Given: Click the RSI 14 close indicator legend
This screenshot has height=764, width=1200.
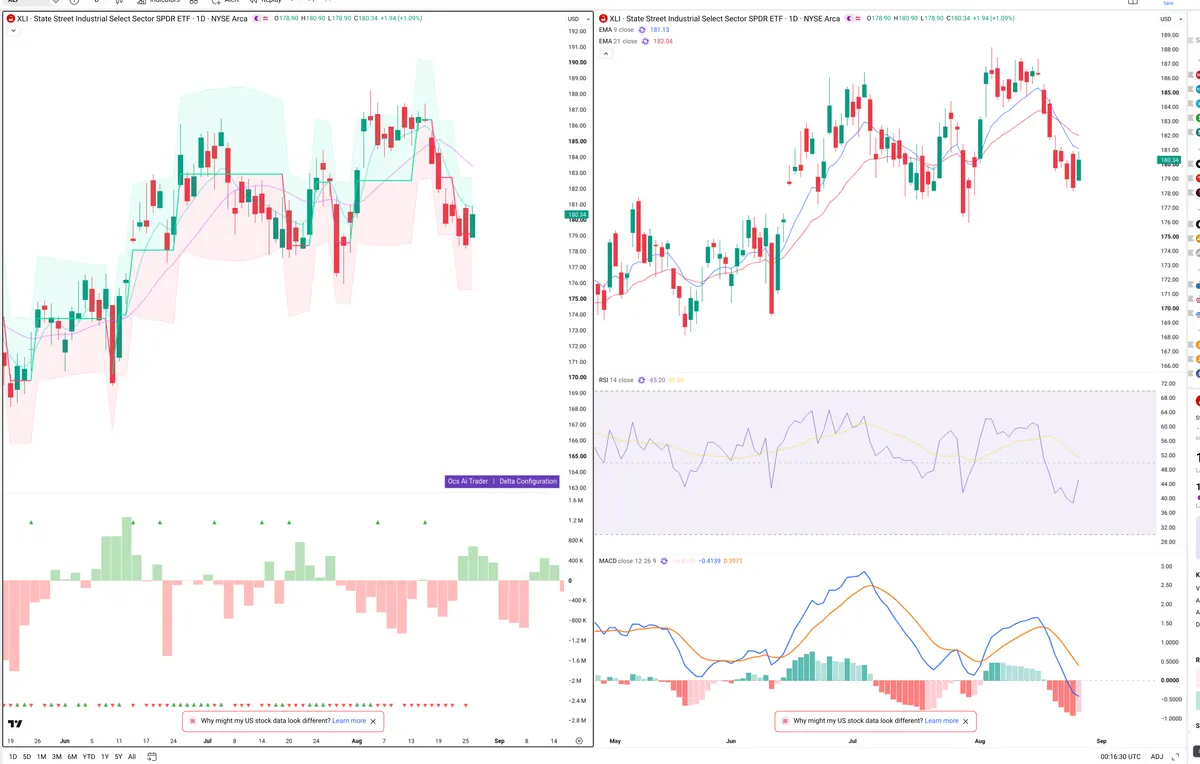Looking at the screenshot, I should [616, 380].
